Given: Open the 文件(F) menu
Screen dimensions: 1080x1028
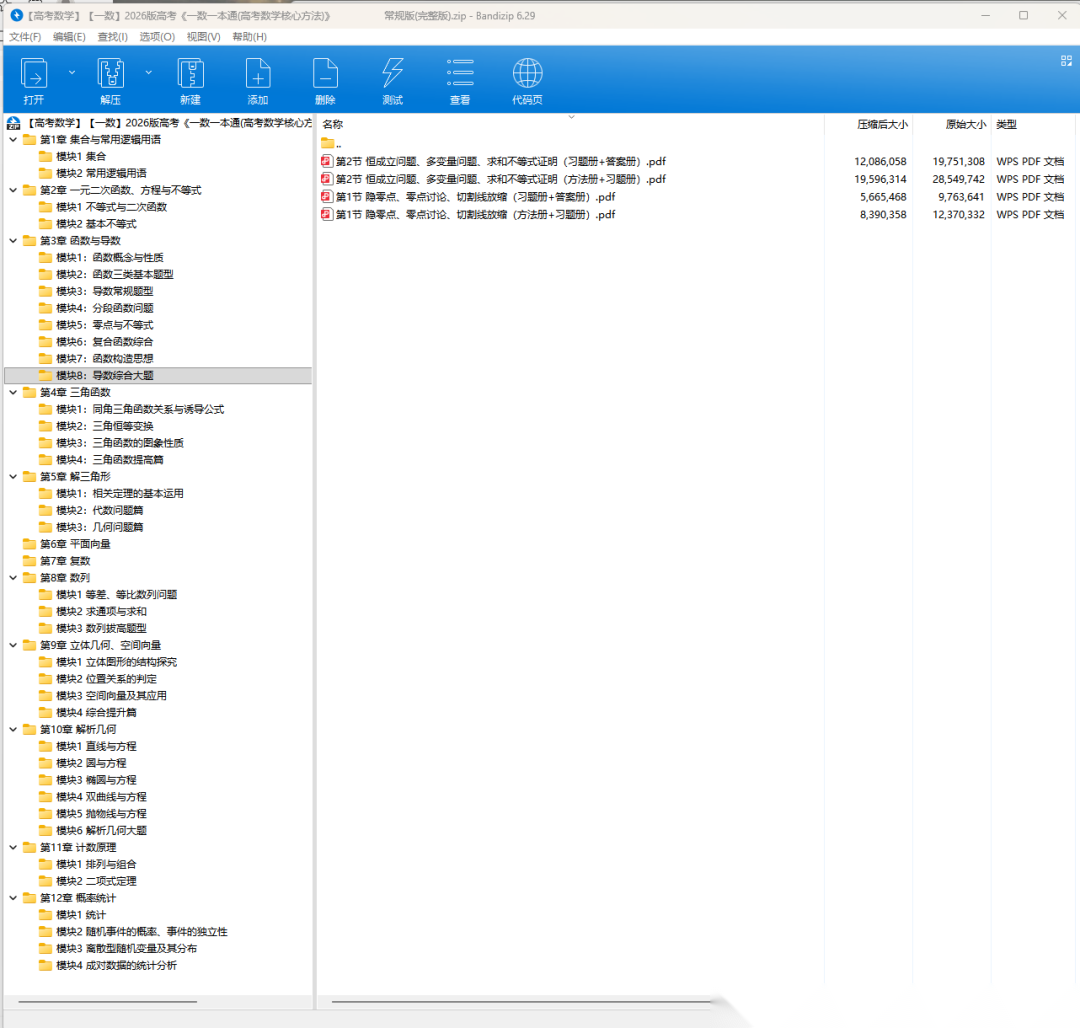Looking at the screenshot, I should click(x=25, y=37).
